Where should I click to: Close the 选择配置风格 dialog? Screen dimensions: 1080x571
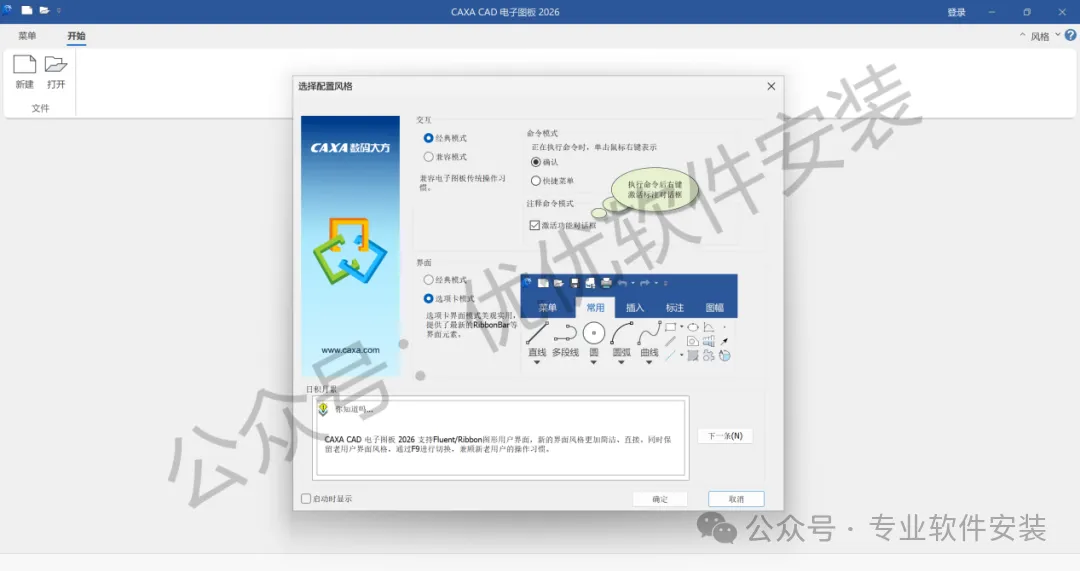(771, 86)
